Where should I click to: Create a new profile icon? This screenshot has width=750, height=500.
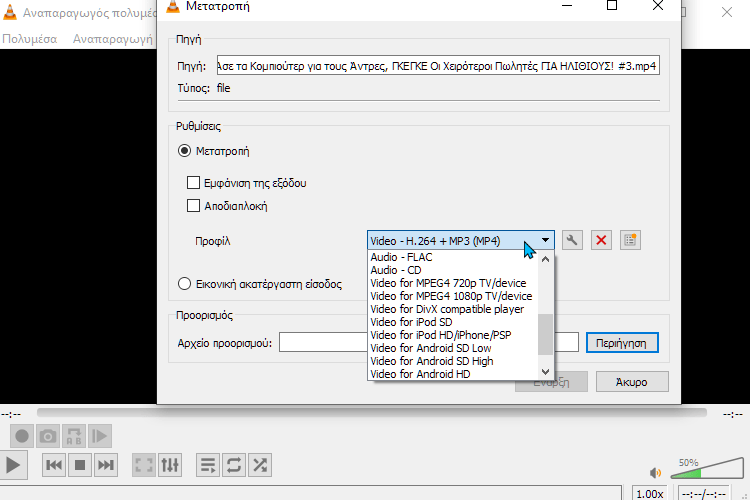630,240
